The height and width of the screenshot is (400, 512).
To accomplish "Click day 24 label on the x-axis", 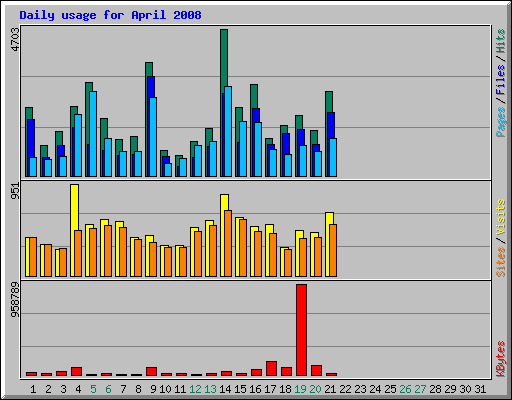I will click(x=375, y=389).
